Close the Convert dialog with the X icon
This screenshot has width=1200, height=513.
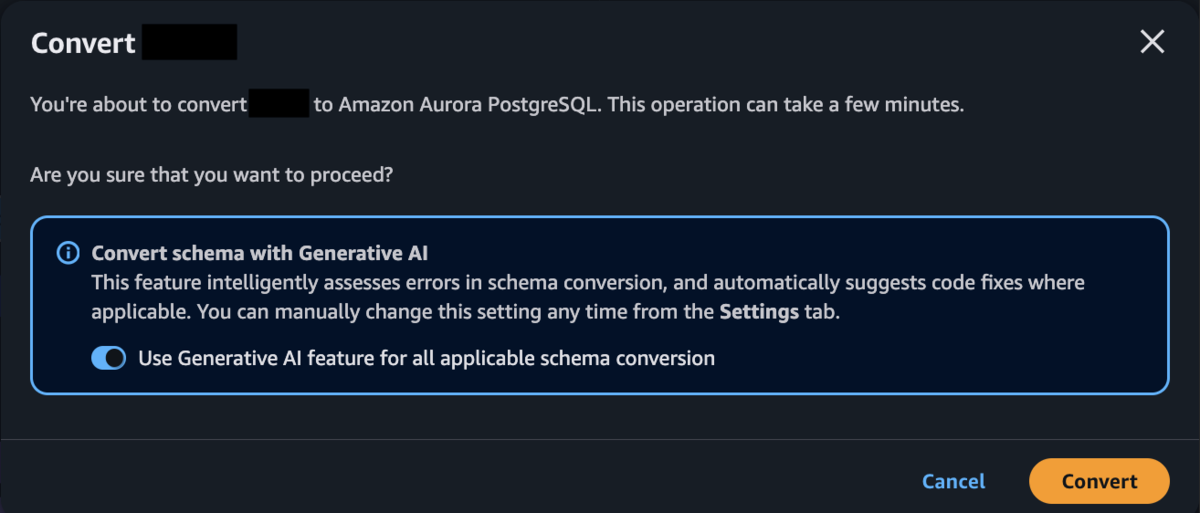1153,42
